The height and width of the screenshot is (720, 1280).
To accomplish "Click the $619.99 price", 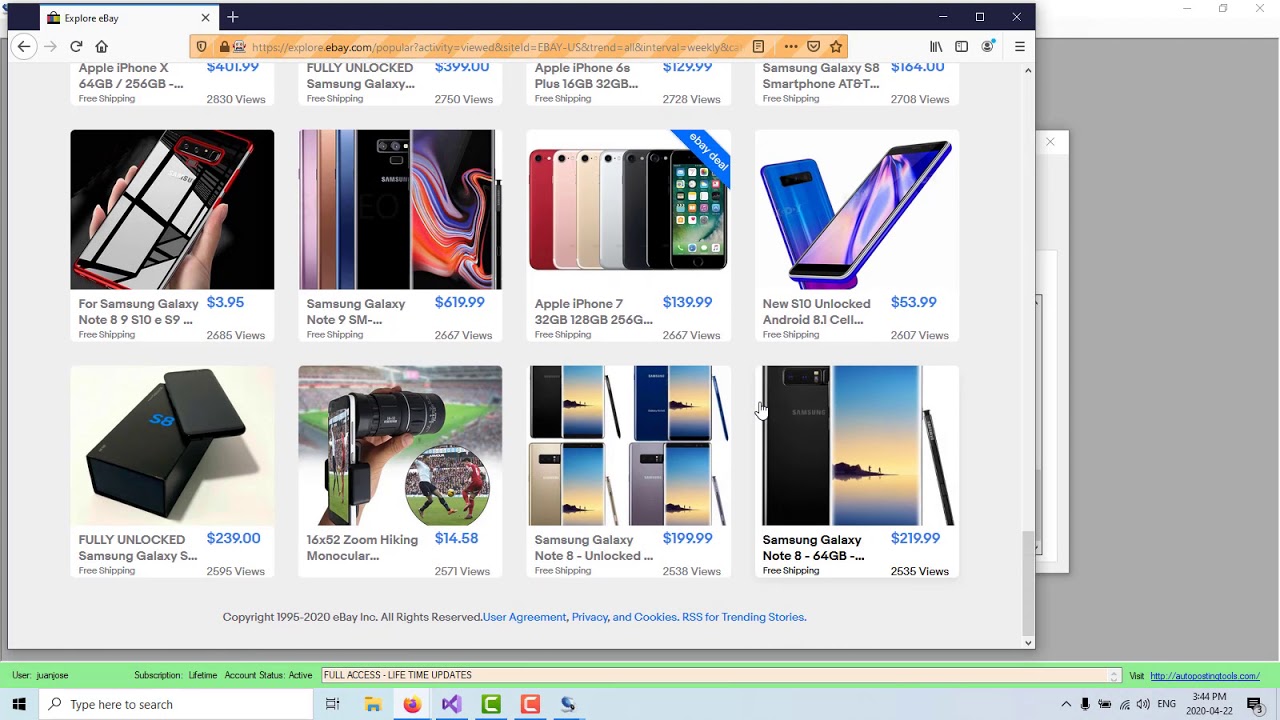I will 459,302.
